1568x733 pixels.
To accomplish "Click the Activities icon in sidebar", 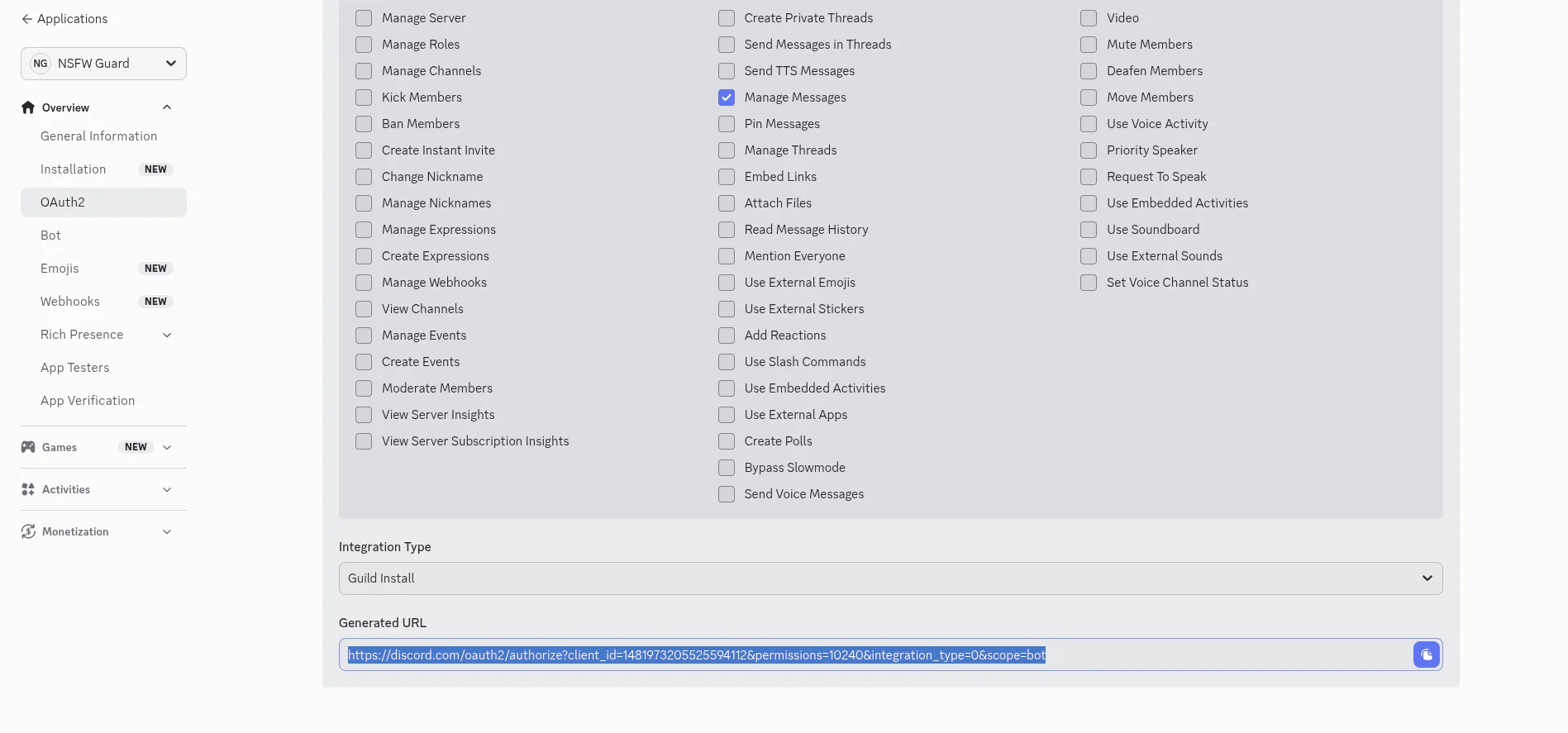I will point(28,489).
